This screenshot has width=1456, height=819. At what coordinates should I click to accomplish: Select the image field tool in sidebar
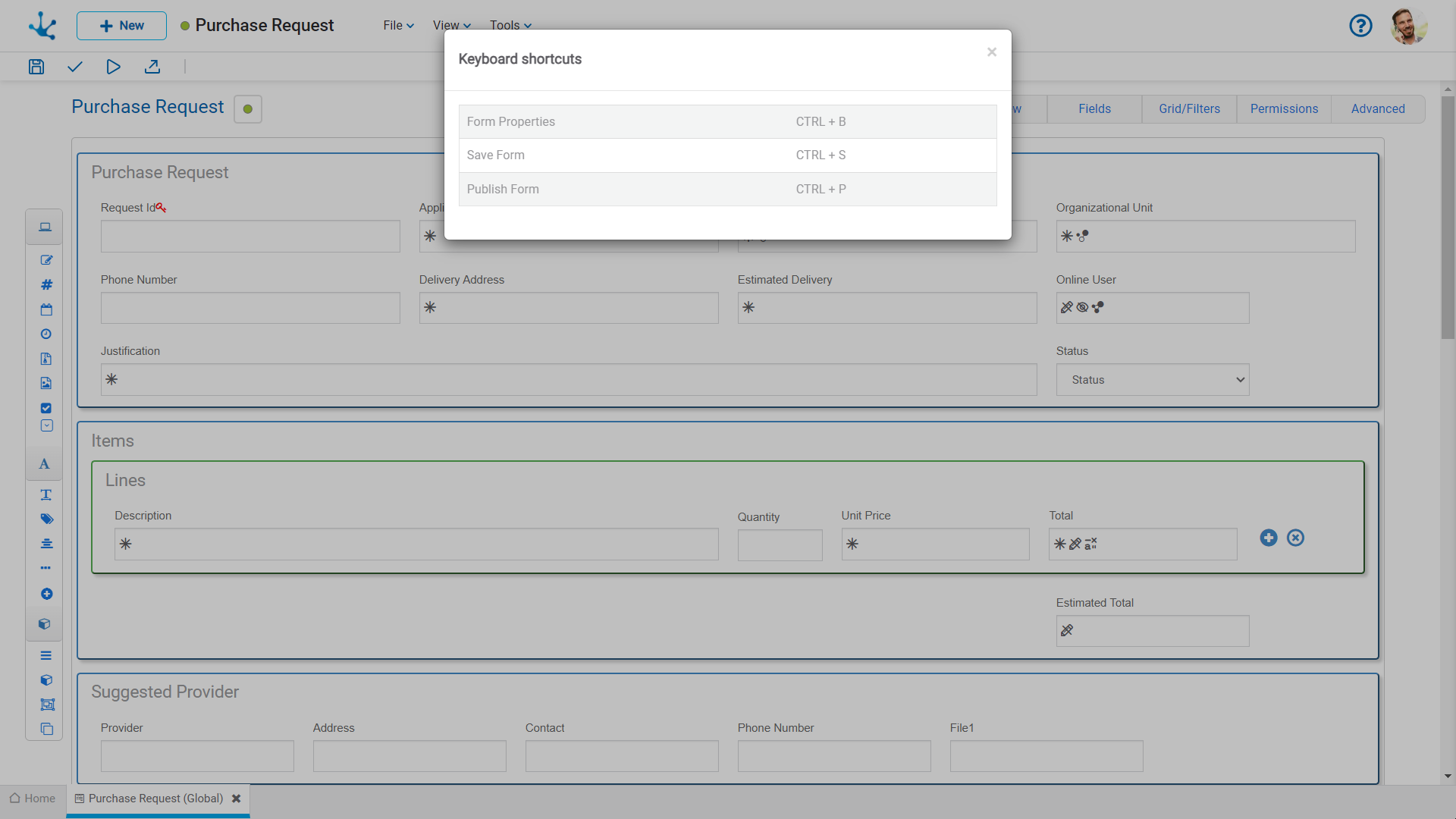point(46,383)
